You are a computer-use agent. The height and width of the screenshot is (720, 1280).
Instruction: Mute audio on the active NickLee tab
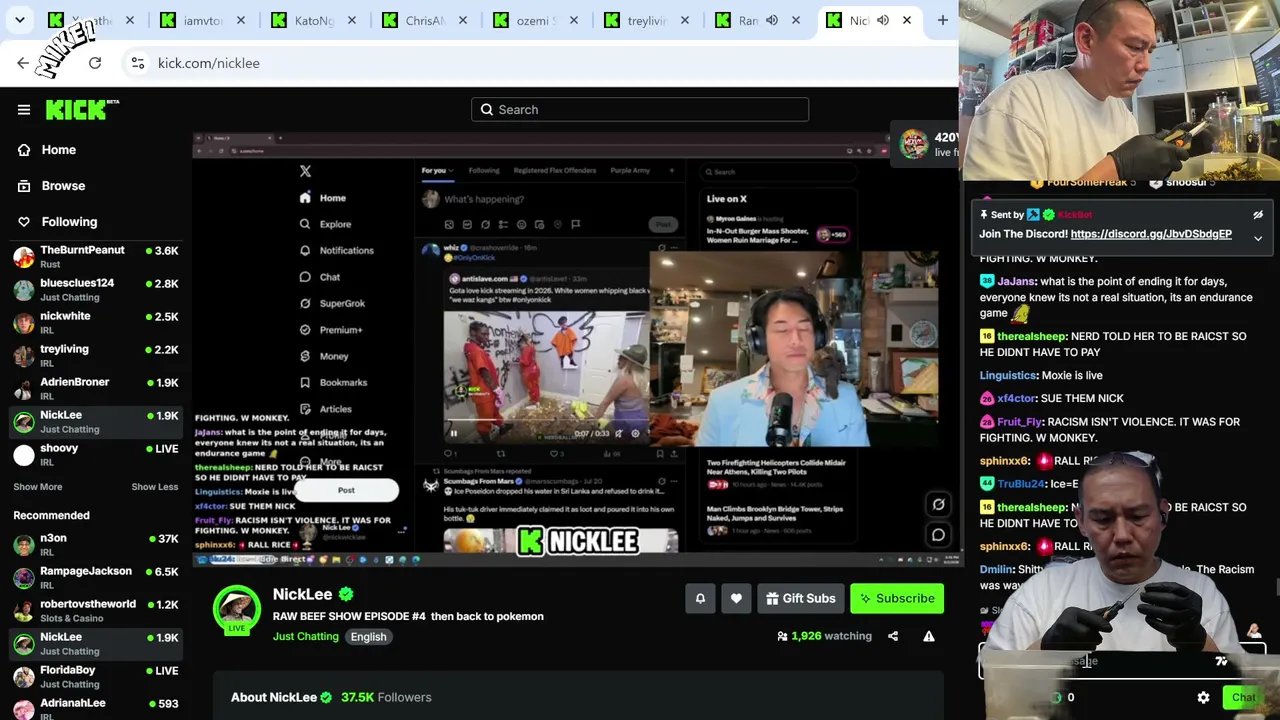(x=883, y=20)
